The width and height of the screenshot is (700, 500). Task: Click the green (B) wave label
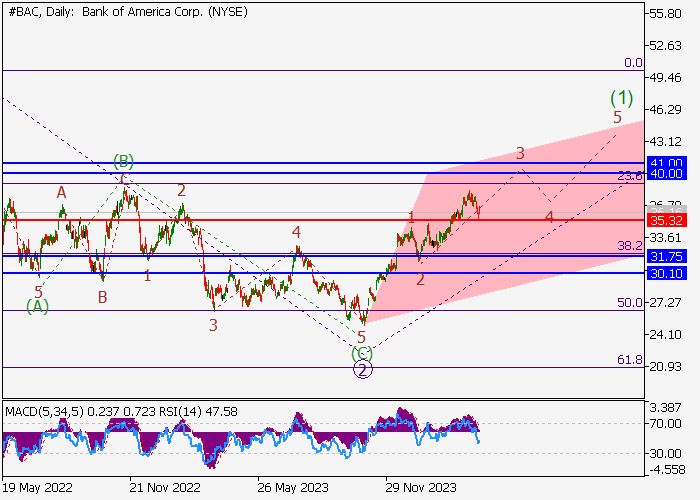123,161
